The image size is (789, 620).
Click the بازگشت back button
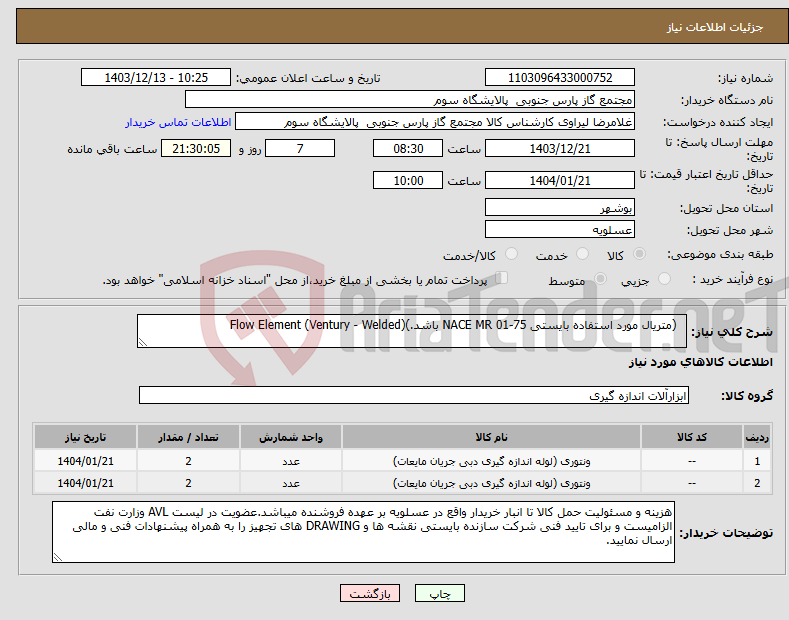tap(370, 594)
